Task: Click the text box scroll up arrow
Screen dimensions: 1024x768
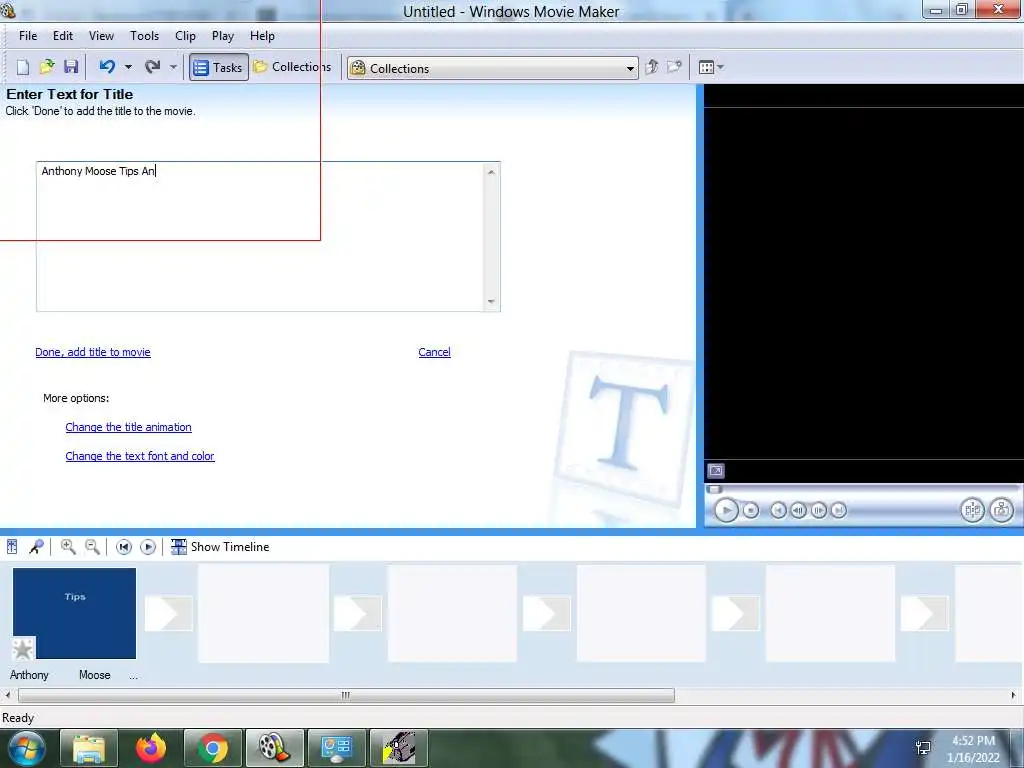Action: pos(491,172)
